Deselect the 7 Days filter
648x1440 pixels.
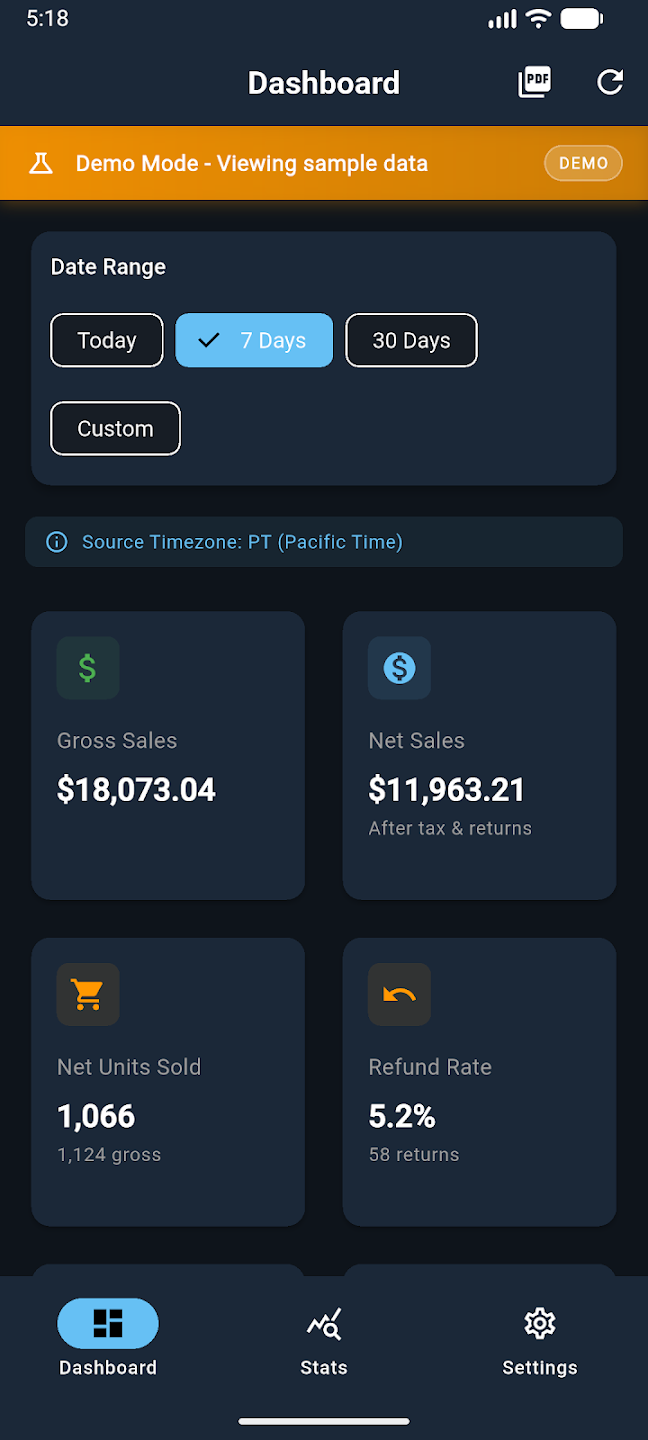click(253, 340)
